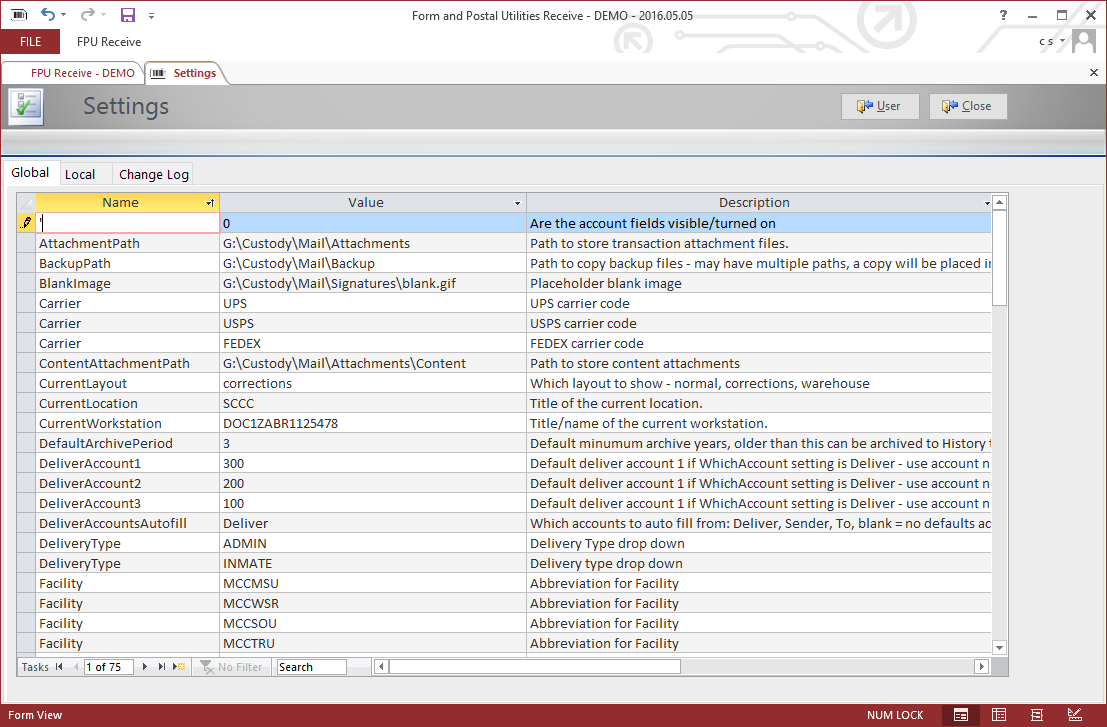Open the Description column filter dropdown
The width and height of the screenshot is (1107, 727).
[x=986, y=203]
